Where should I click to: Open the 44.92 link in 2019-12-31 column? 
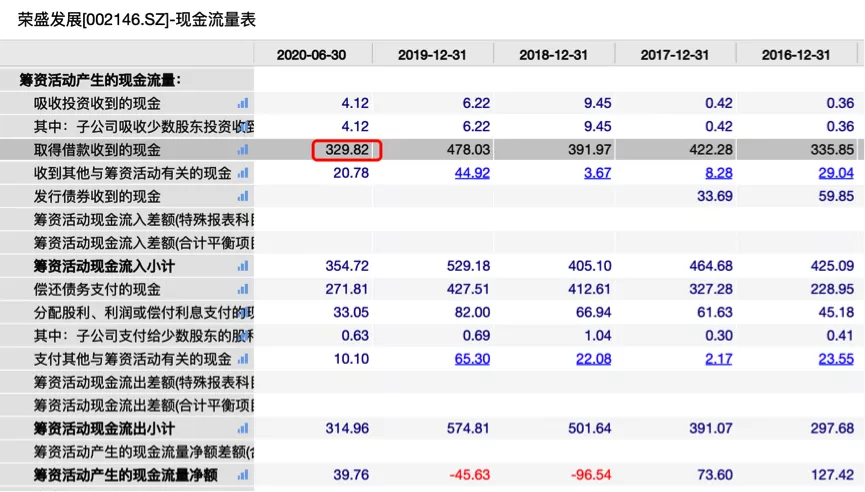pos(472,173)
